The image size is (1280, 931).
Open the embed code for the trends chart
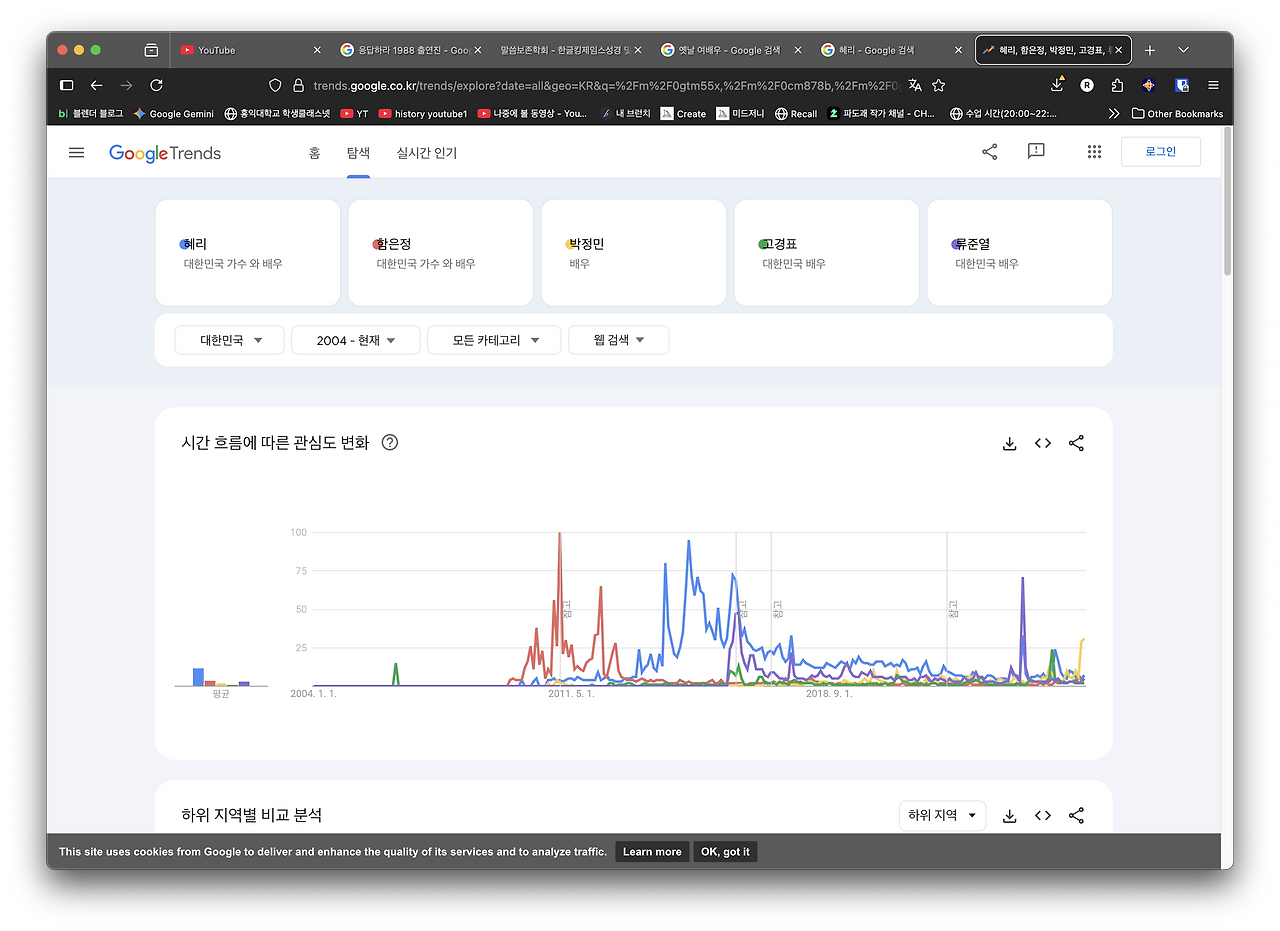[1042, 443]
